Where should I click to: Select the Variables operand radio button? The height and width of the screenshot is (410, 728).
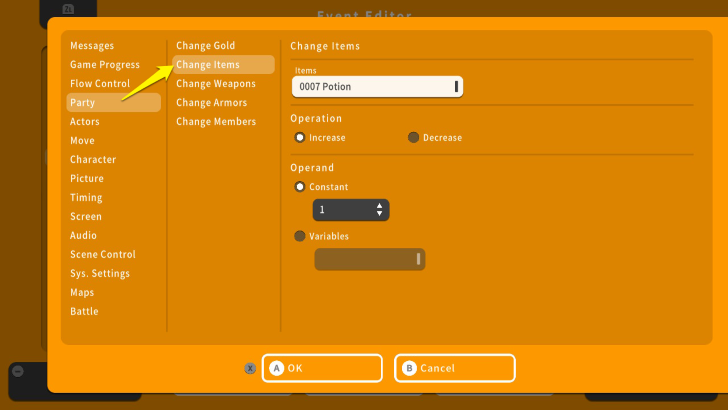300,236
